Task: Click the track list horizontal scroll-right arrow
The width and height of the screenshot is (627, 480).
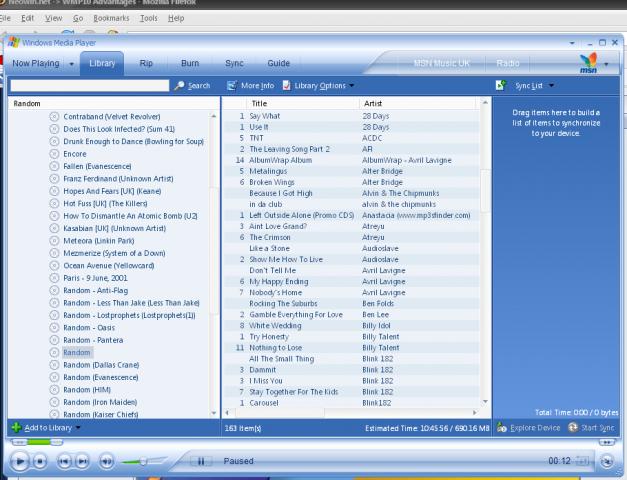Action: point(475,412)
